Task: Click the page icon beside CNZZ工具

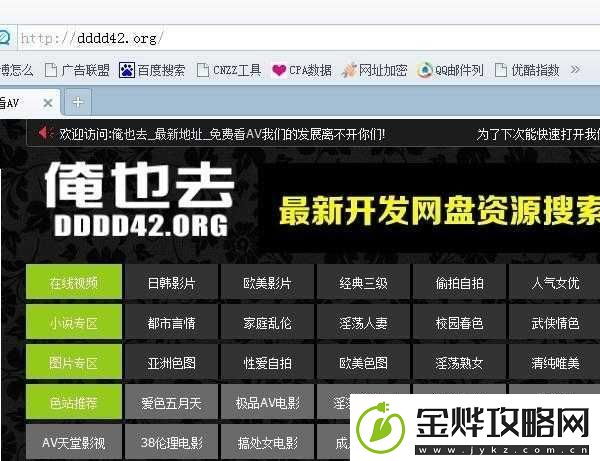Action: click(202, 70)
